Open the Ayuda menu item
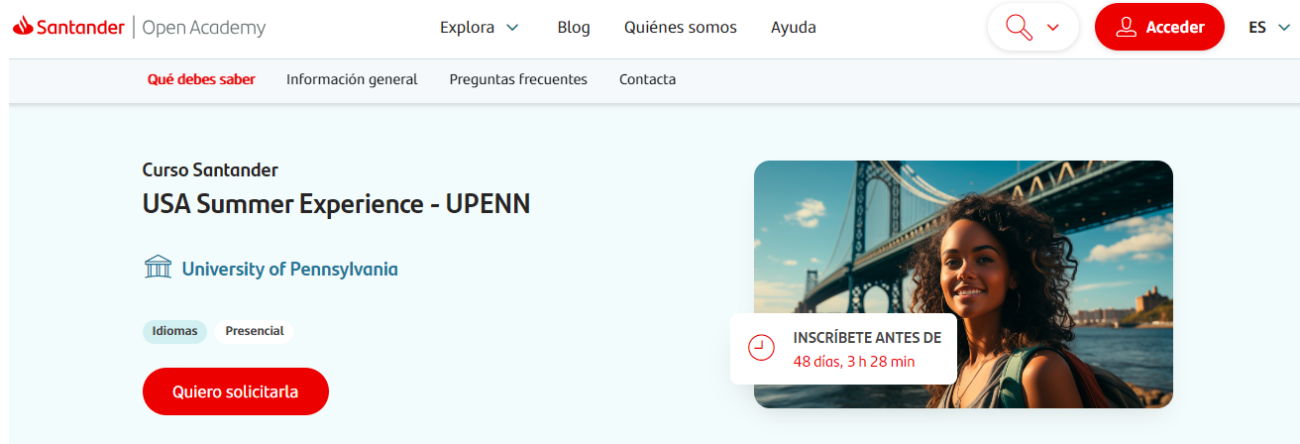1300x444 pixels. coord(793,28)
